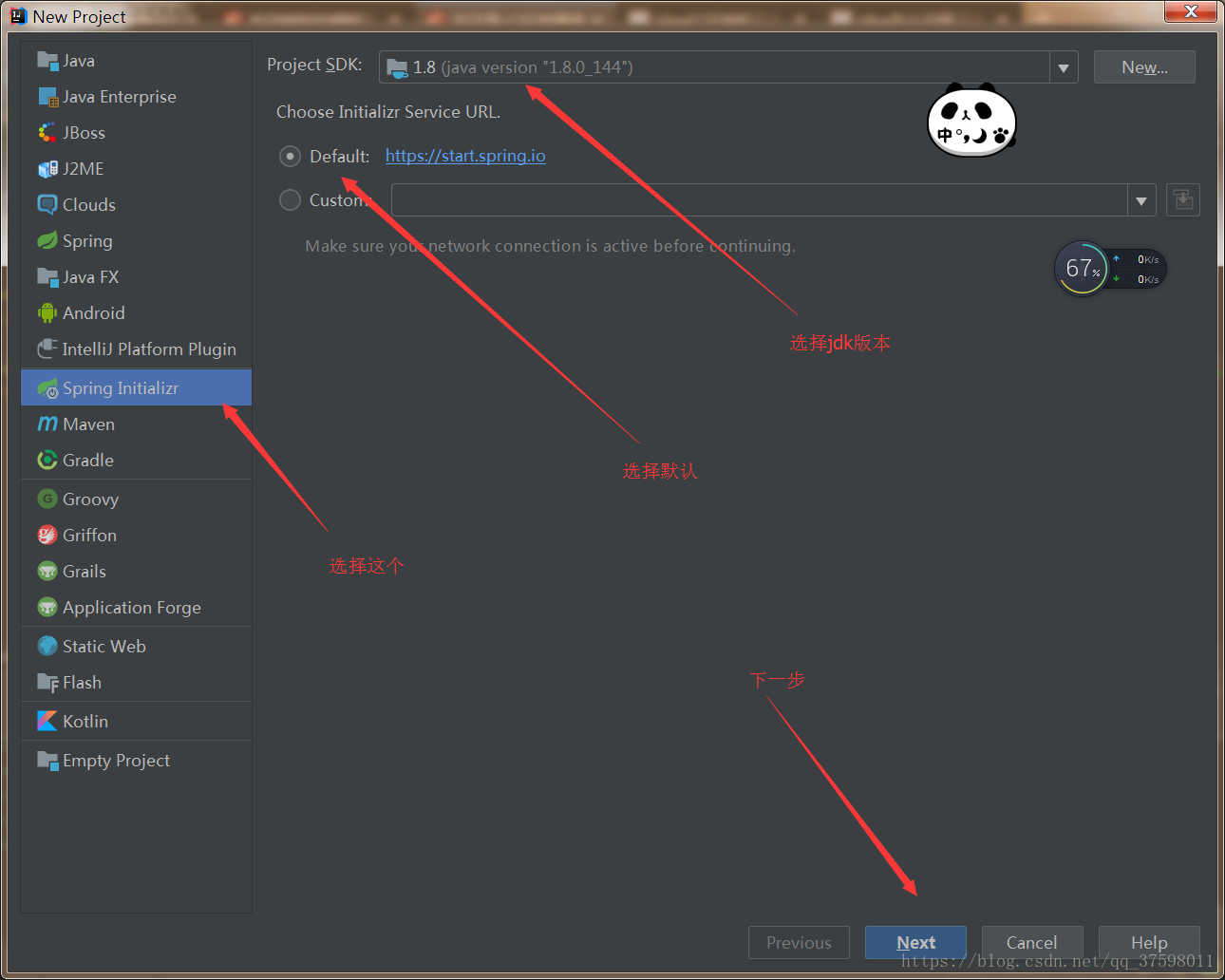Viewport: 1225px width, 980px height.
Task: Choose Java project type
Action: 136,61
